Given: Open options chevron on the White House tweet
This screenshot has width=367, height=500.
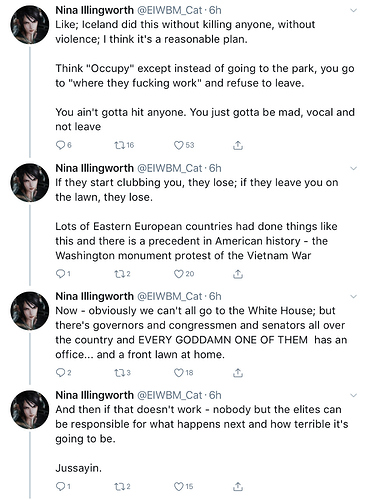Looking at the screenshot, I should click(353, 296).
